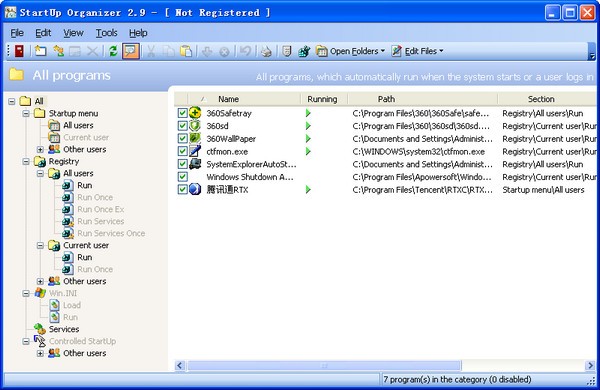The height and width of the screenshot is (390, 600).
Task: Click the 360Safetray program icon
Action: click(195, 113)
